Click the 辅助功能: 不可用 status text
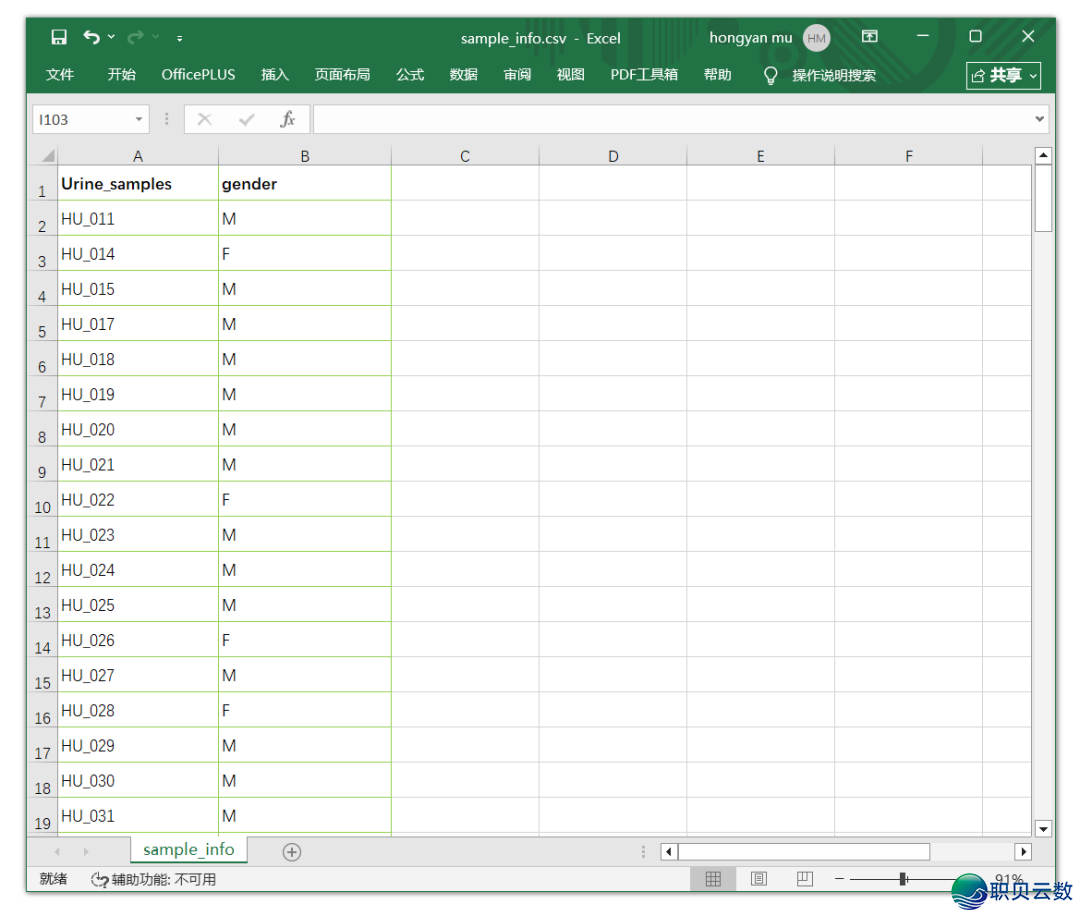Viewport: 1080px width, 916px height. point(154,880)
